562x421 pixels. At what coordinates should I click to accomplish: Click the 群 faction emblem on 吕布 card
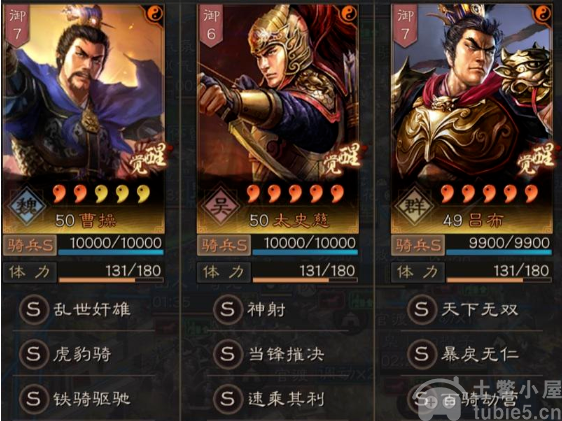[x=414, y=207]
